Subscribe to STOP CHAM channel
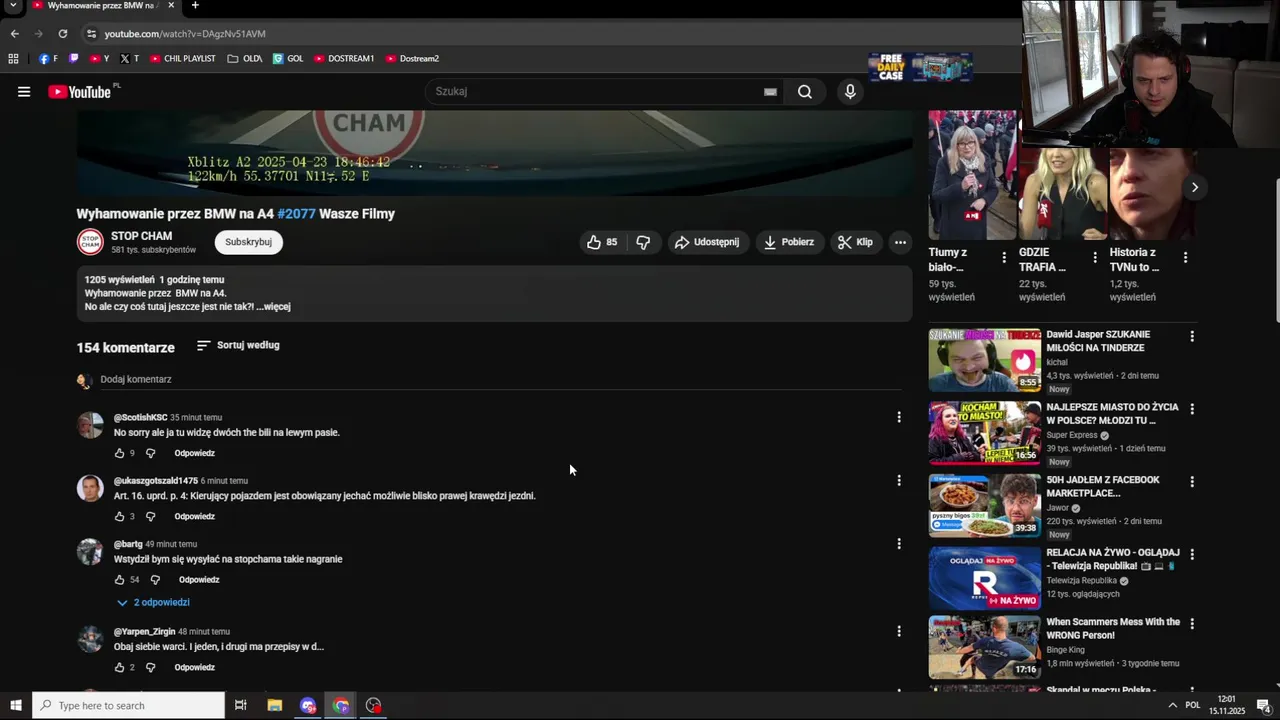The image size is (1280, 720). tap(248, 242)
